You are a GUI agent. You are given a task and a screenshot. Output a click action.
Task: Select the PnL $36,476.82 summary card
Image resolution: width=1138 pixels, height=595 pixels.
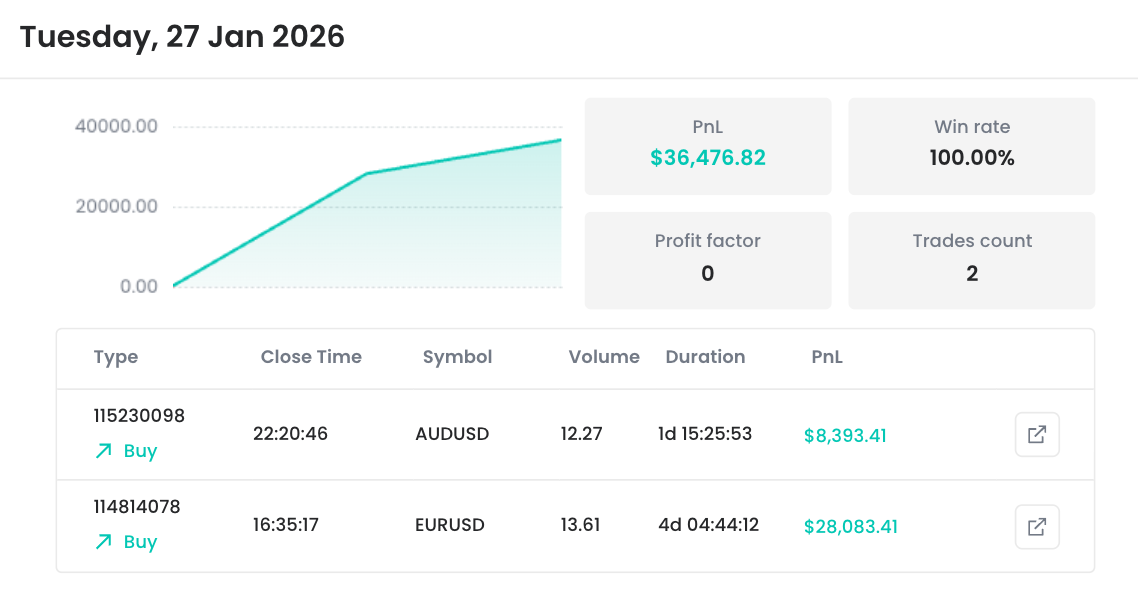point(707,146)
